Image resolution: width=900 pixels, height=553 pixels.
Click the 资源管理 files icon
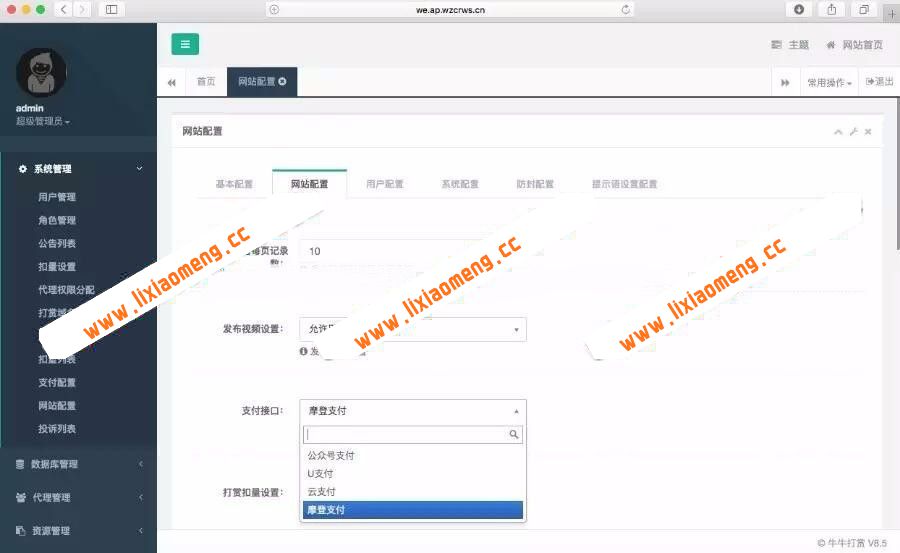click(20, 531)
